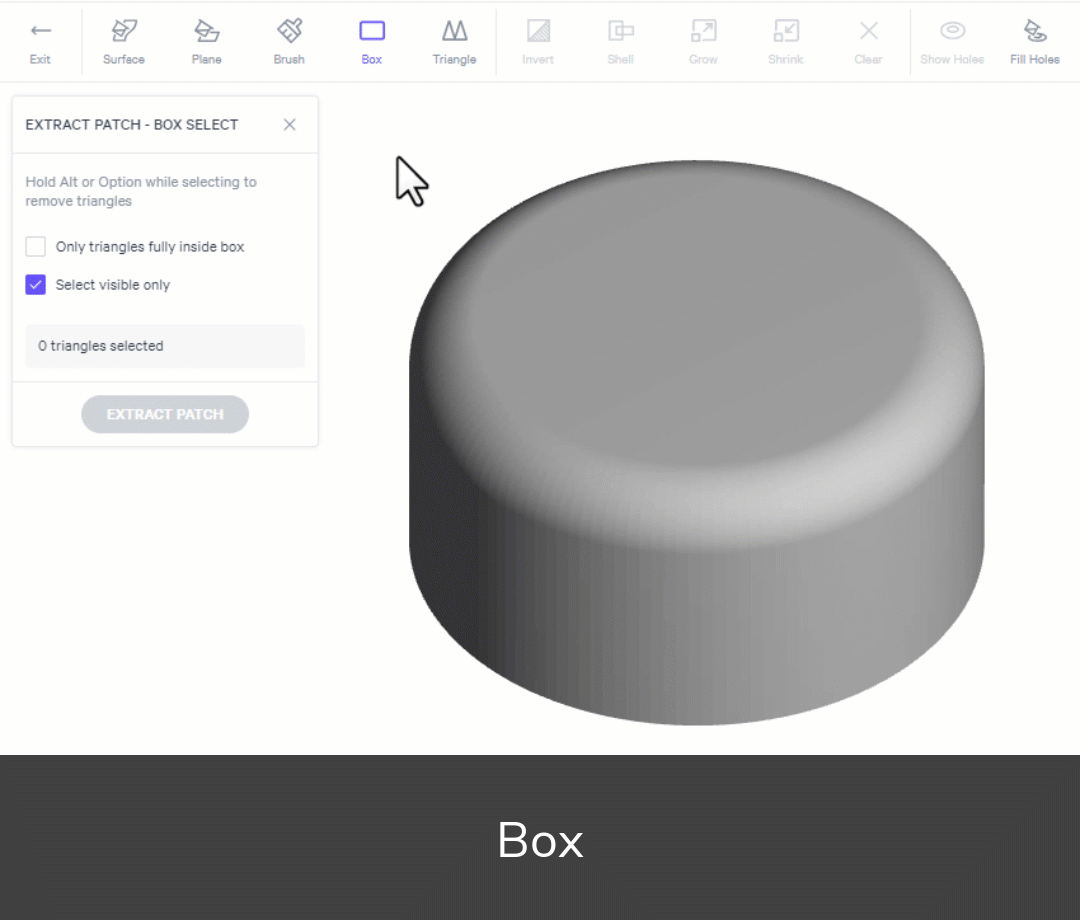Toggle Show Holes view

(x=953, y=43)
